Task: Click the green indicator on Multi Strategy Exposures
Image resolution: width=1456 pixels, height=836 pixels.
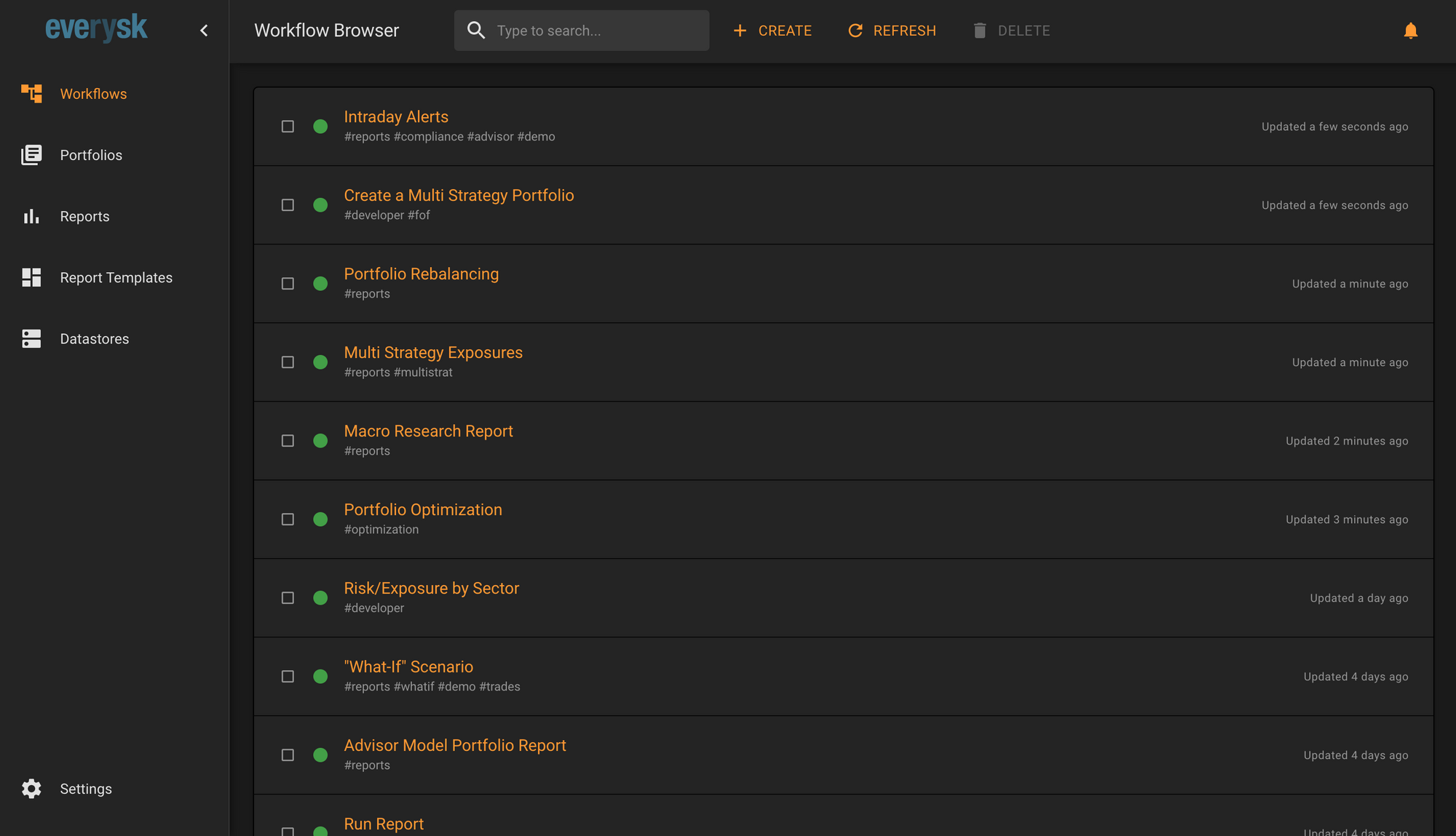Action: tap(320, 362)
